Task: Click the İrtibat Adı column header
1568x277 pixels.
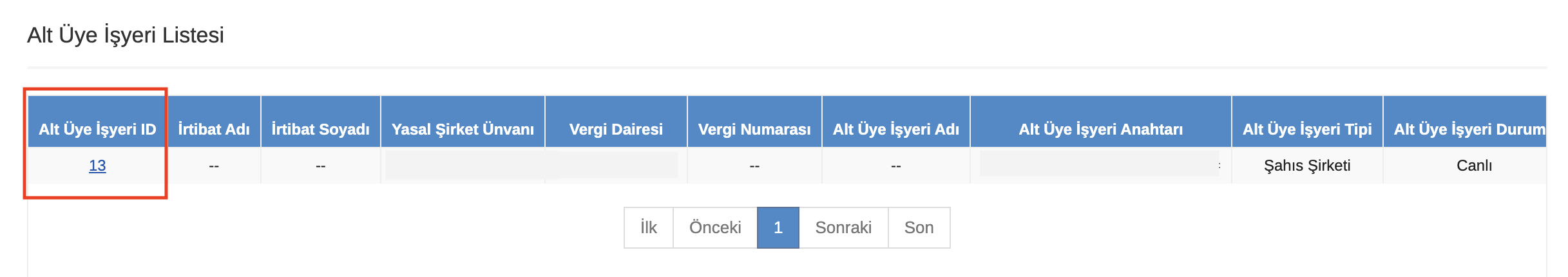Action: (214, 129)
